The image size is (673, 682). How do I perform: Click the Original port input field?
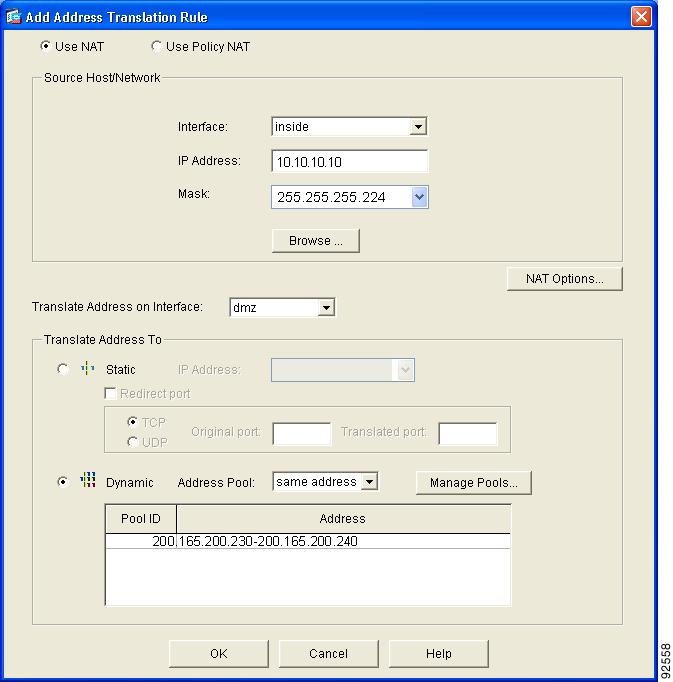(301, 434)
